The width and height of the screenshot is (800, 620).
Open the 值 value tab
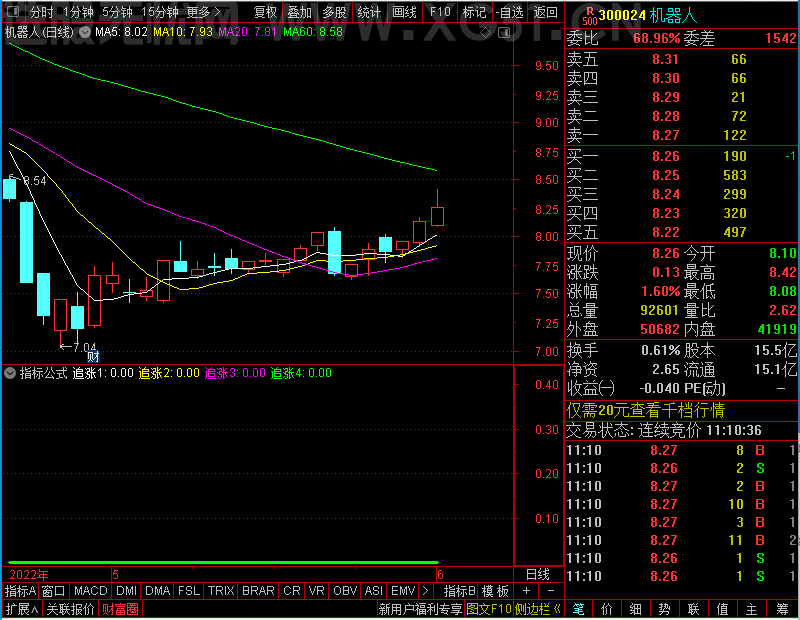click(722, 609)
